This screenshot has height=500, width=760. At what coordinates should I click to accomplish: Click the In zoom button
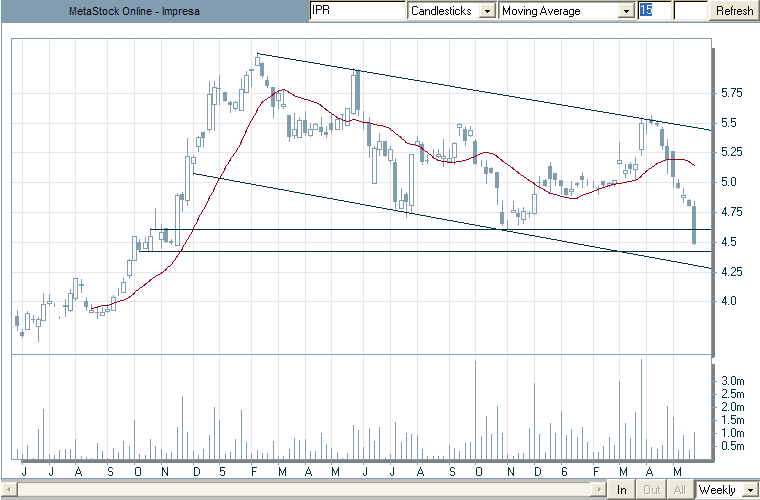point(621,489)
